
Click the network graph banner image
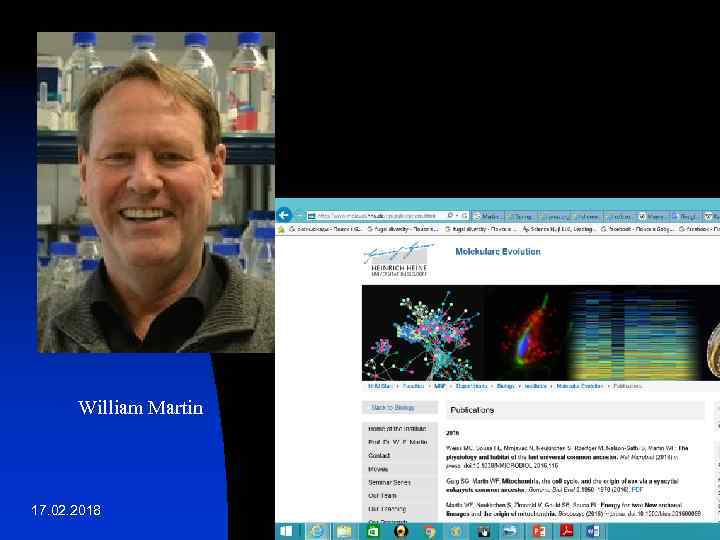pyautogui.click(x=422, y=333)
